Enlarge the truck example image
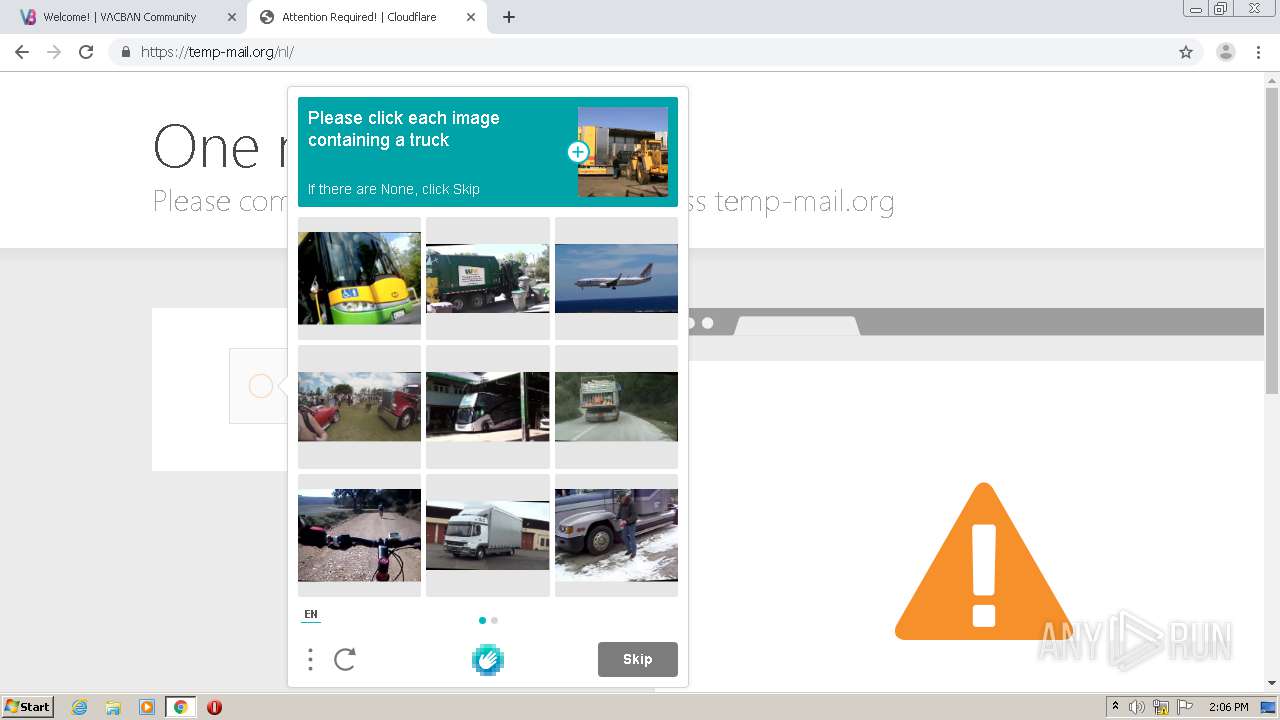Viewport: 1280px width, 720px height. pyautogui.click(x=578, y=152)
